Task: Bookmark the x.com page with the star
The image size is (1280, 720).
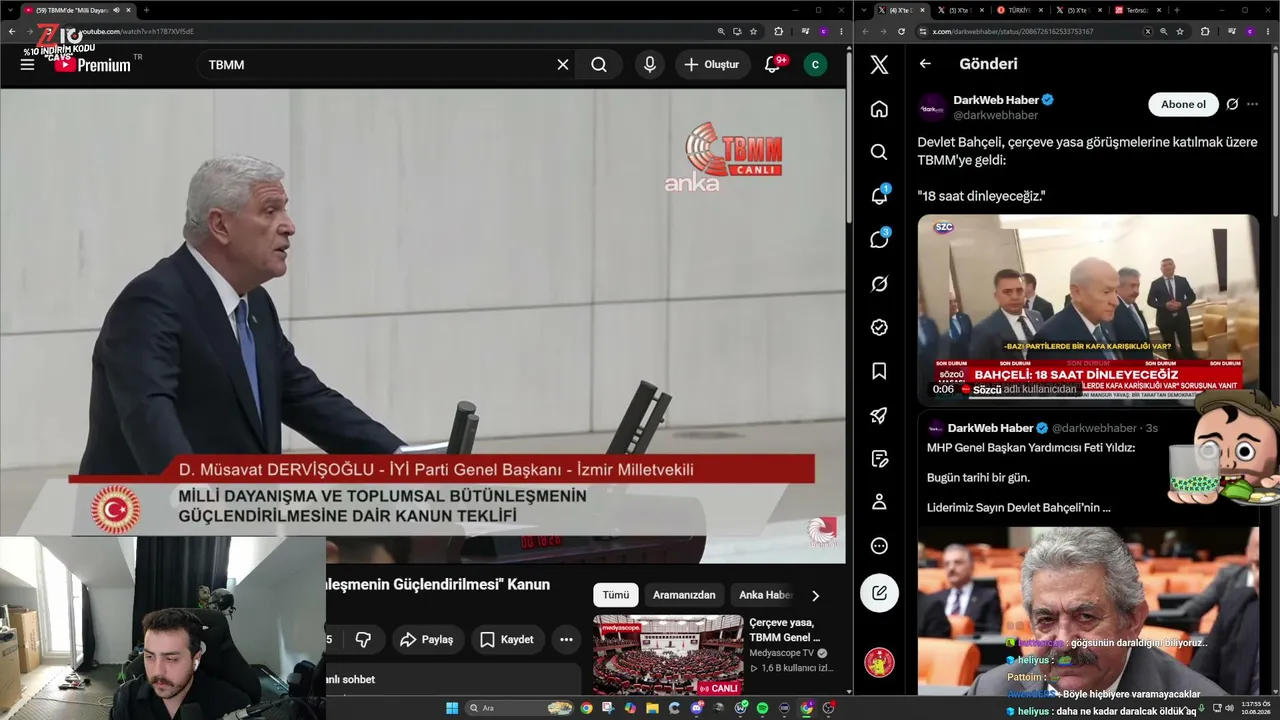Action: pyautogui.click(x=1180, y=31)
